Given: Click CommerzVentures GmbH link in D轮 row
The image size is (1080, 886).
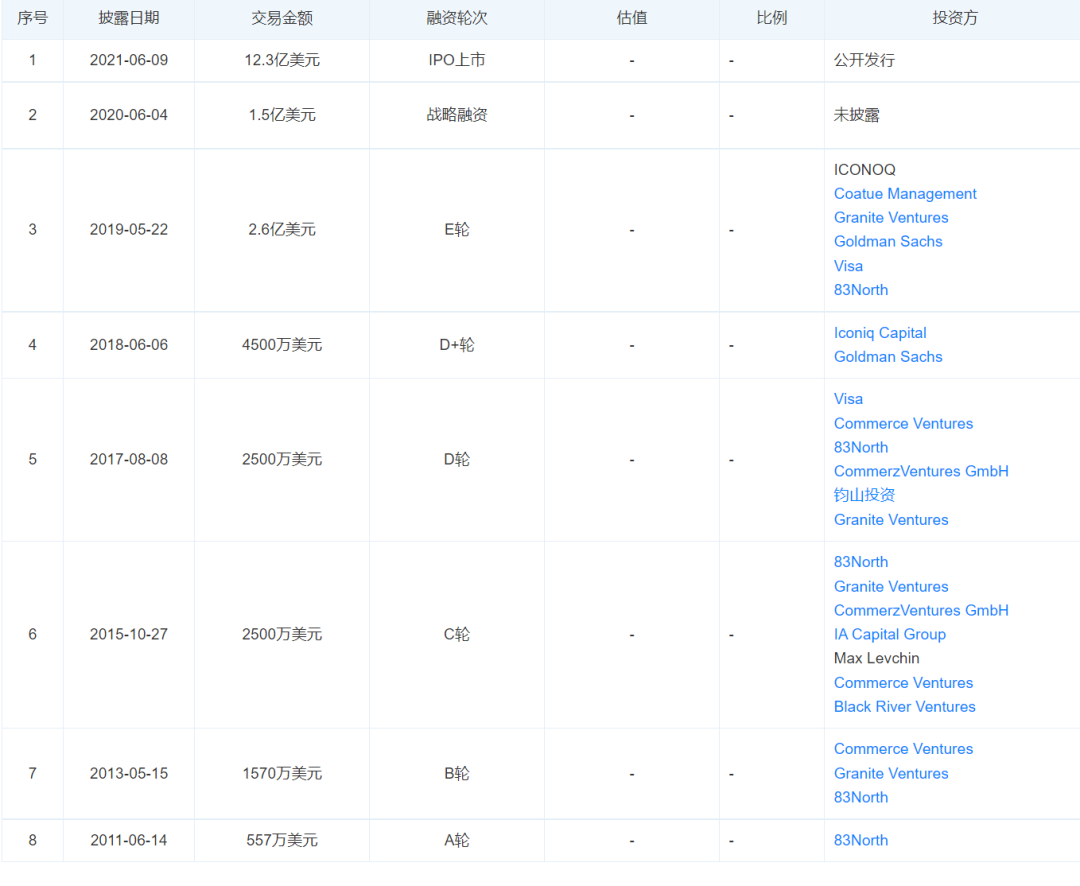Looking at the screenshot, I should (x=921, y=471).
